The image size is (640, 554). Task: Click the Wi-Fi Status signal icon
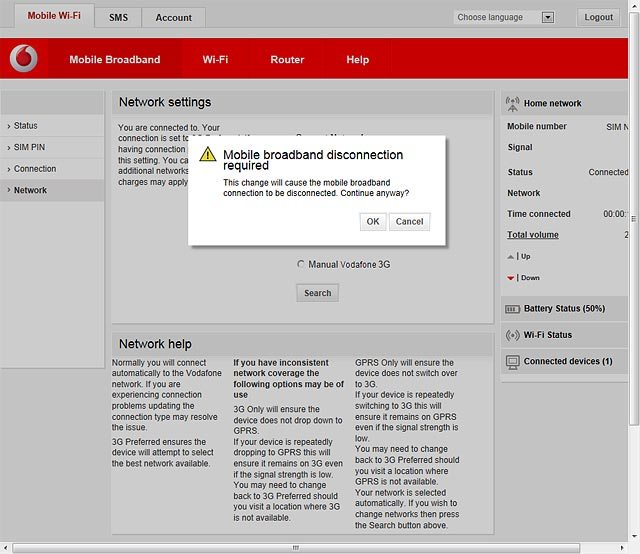point(512,335)
